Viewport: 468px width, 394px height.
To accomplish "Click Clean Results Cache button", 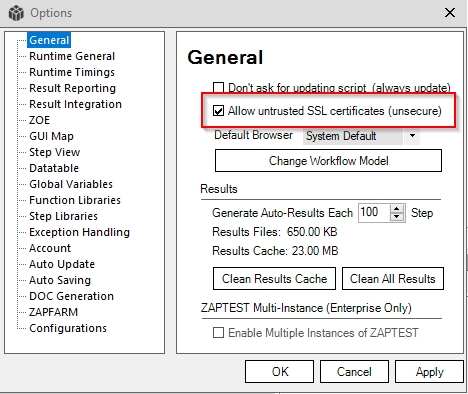I will 274,279.
